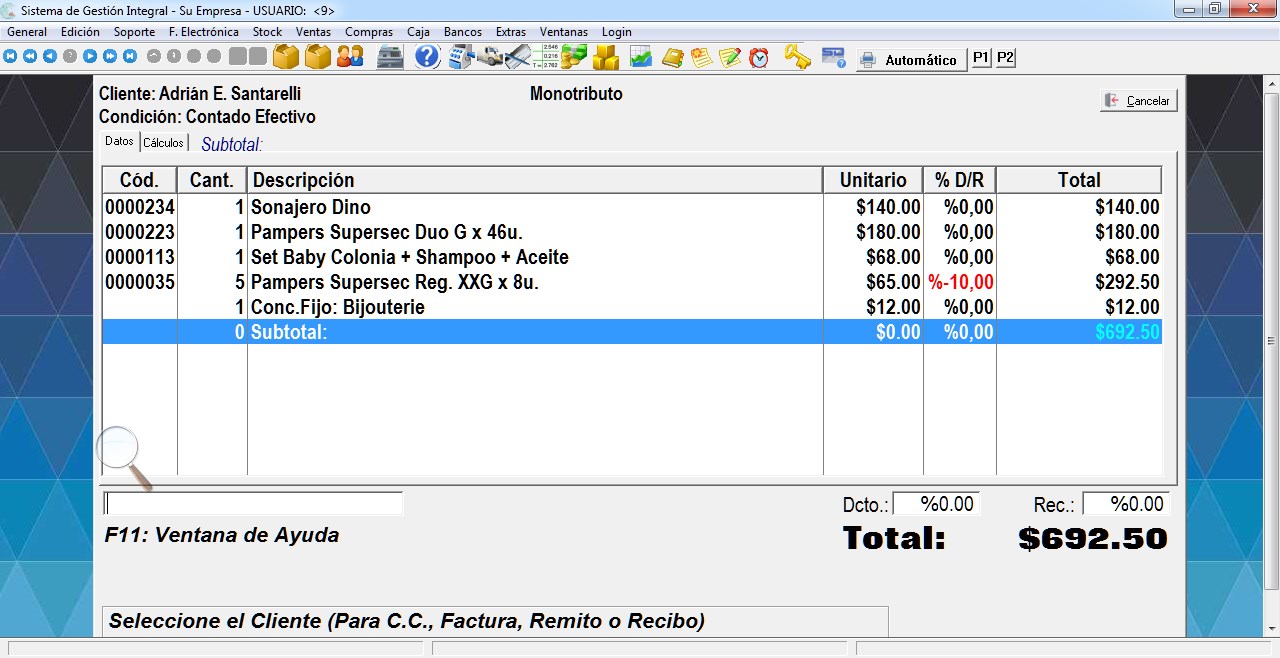Toggle the P2 button in toolbar
Screen dimensions: 1280x658
(x=1005, y=58)
